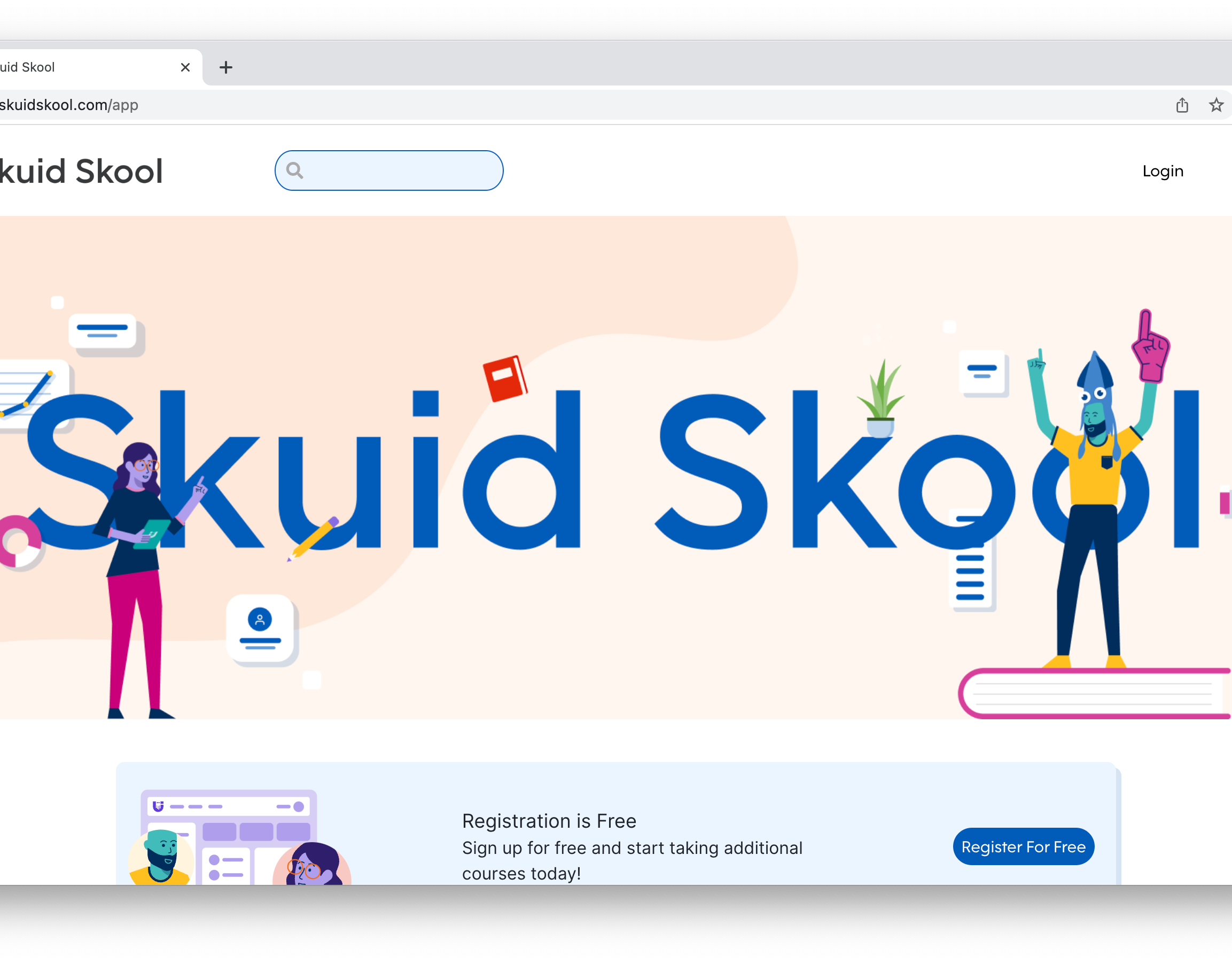Viewport: 1232px width, 964px height.
Task: Click the share icon in address bar
Action: pyautogui.click(x=1182, y=105)
